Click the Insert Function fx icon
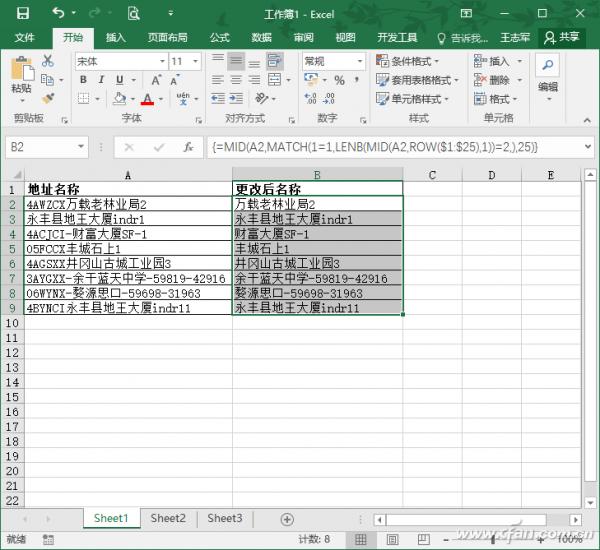The height and width of the screenshot is (550, 600). point(187,147)
